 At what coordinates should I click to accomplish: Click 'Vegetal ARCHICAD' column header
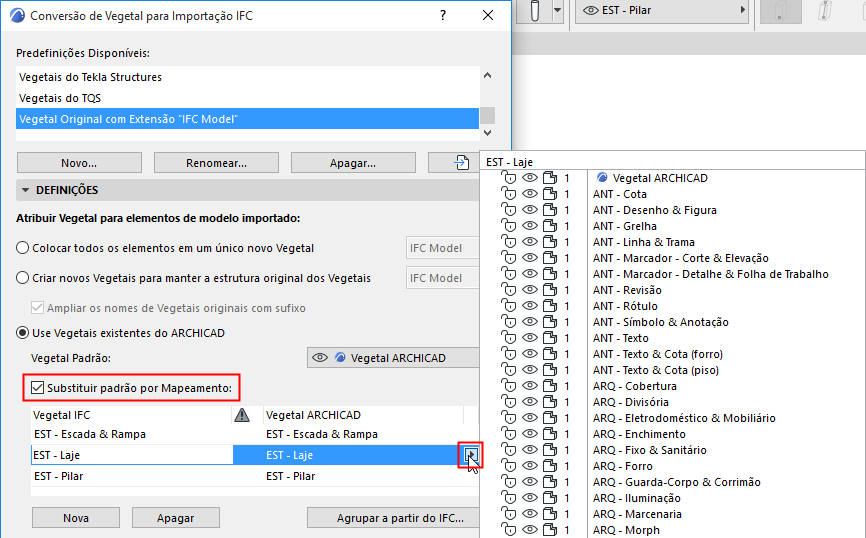click(363, 415)
